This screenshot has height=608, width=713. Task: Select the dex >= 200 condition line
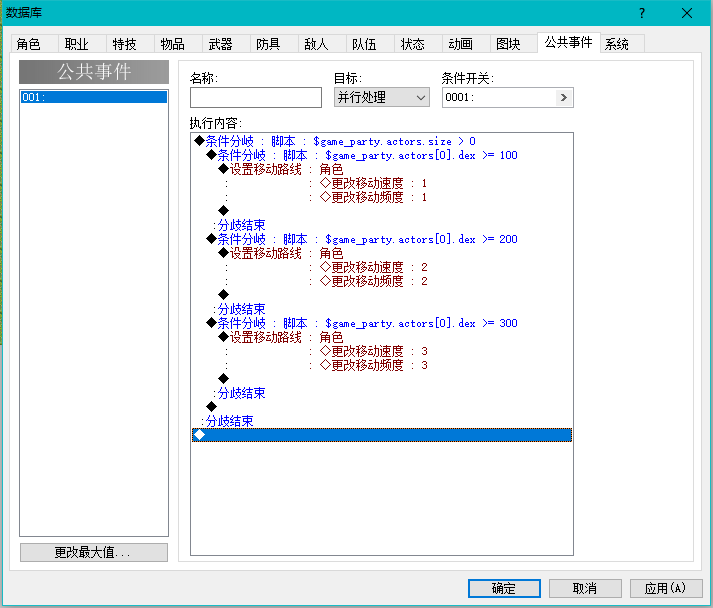click(382, 239)
